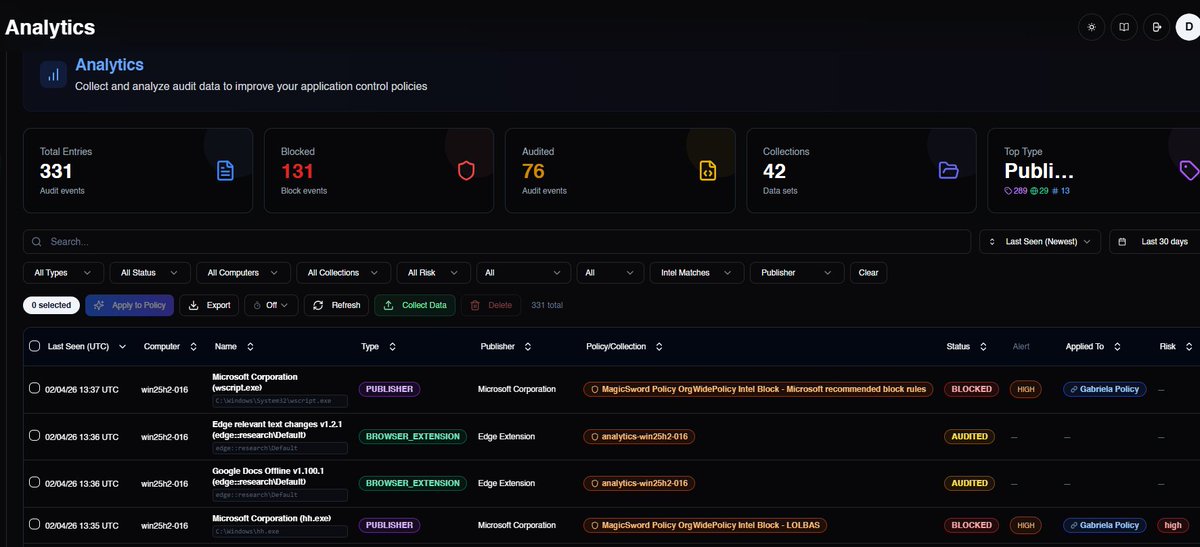Click the HIGH alert badge in wscript.exe row

(x=1025, y=389)
